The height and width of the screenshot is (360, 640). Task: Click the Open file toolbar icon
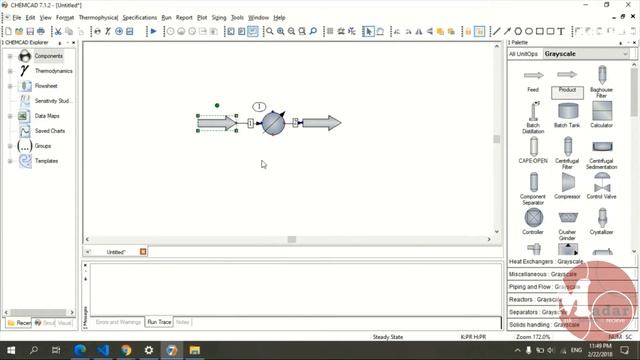pos(19,31)
